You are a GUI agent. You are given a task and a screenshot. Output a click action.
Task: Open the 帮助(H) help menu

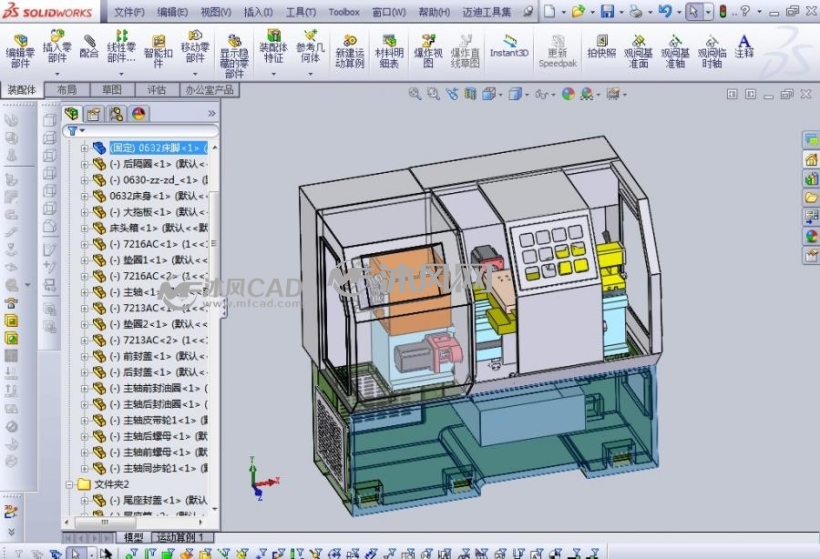tap(434, 12)
